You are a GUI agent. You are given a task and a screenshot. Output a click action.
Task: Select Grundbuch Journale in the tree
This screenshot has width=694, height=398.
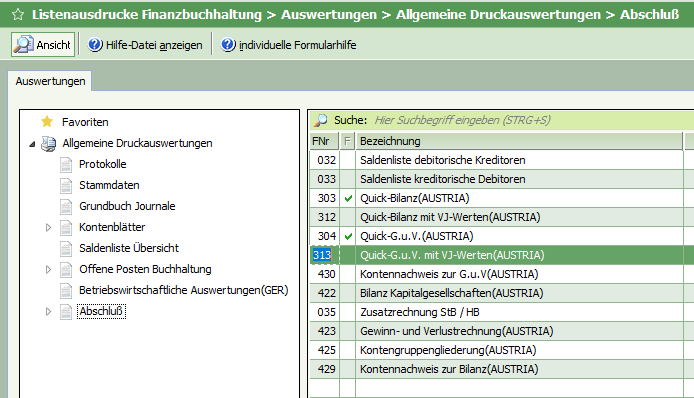[127, 206]
